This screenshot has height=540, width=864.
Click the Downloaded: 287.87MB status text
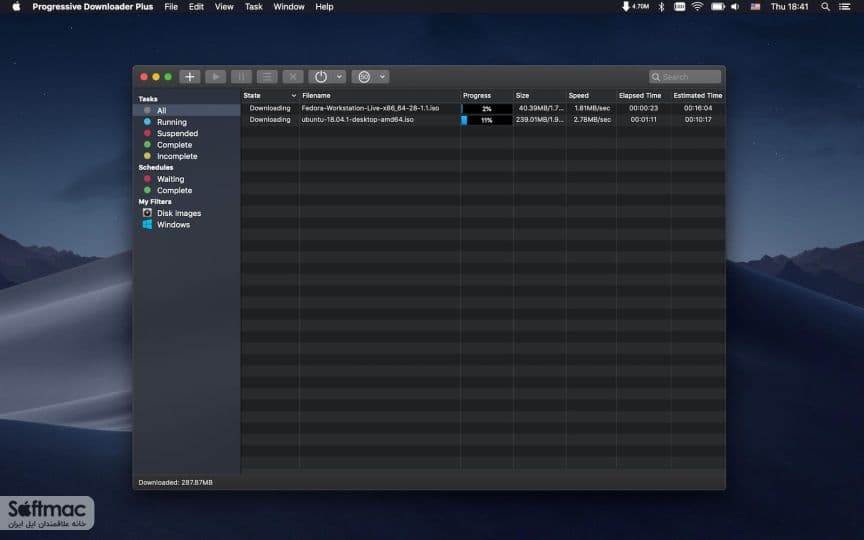coord(175,482)
